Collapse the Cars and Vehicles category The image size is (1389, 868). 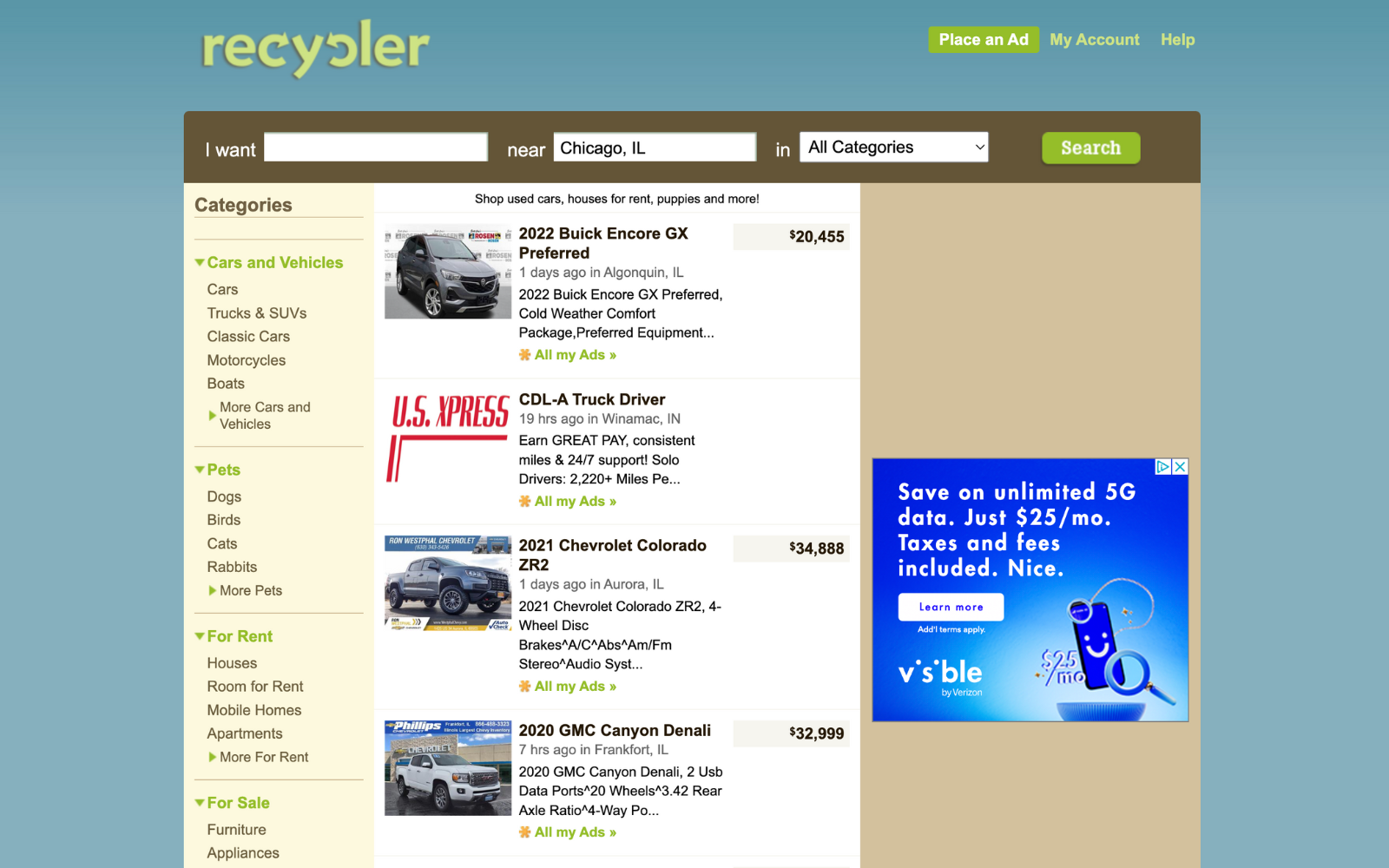tap(269, 262)
